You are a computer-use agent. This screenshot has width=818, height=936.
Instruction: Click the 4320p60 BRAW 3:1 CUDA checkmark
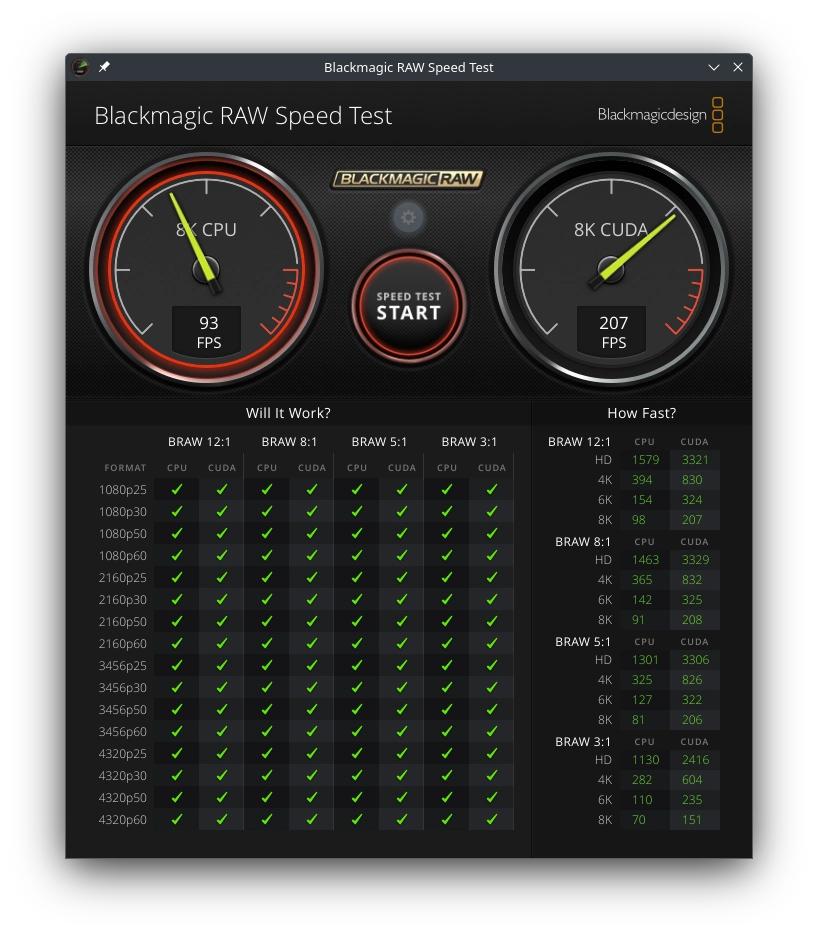pyautogui.click(x=492, y=820)
